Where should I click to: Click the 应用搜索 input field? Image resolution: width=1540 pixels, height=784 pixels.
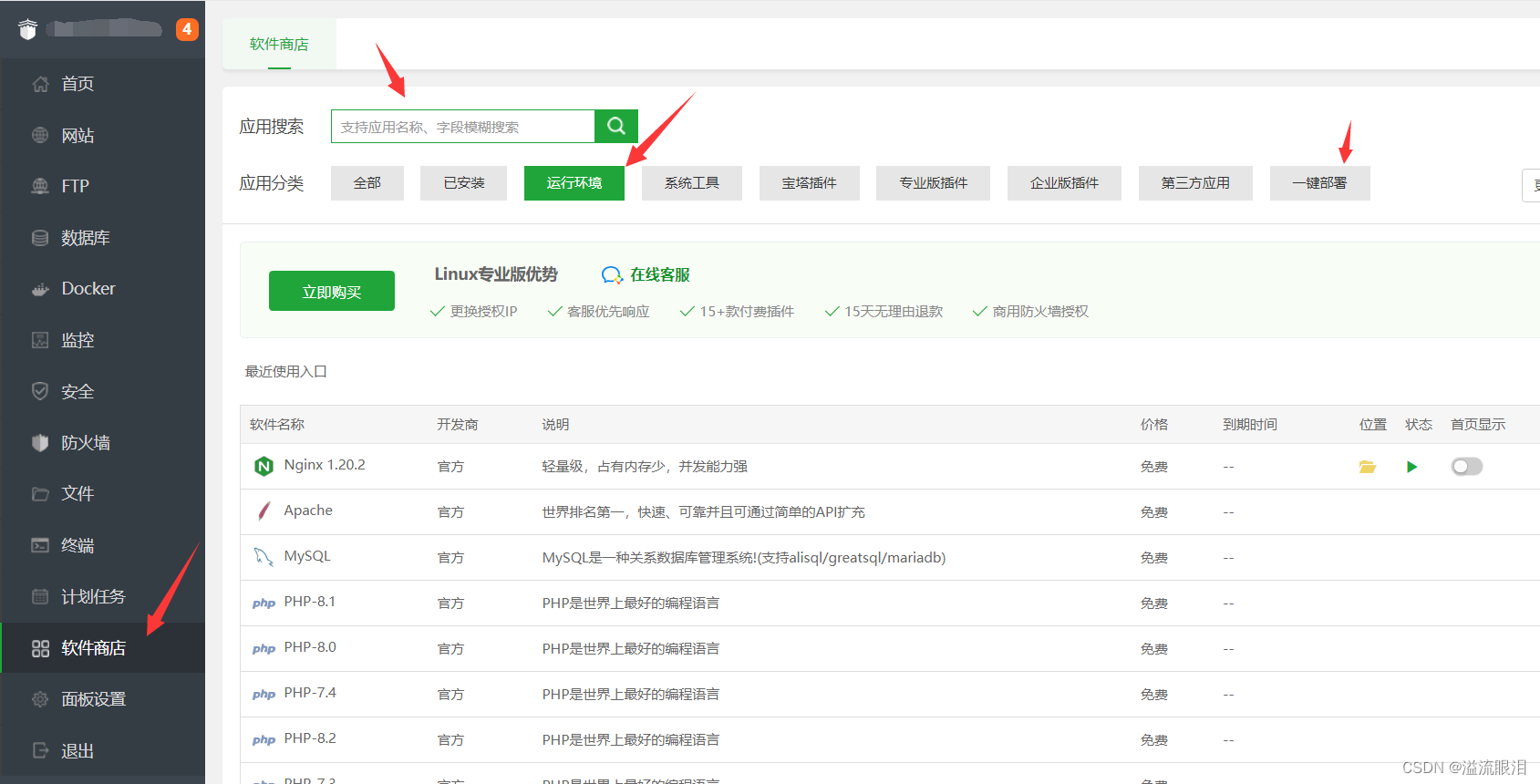coord(463,127)
